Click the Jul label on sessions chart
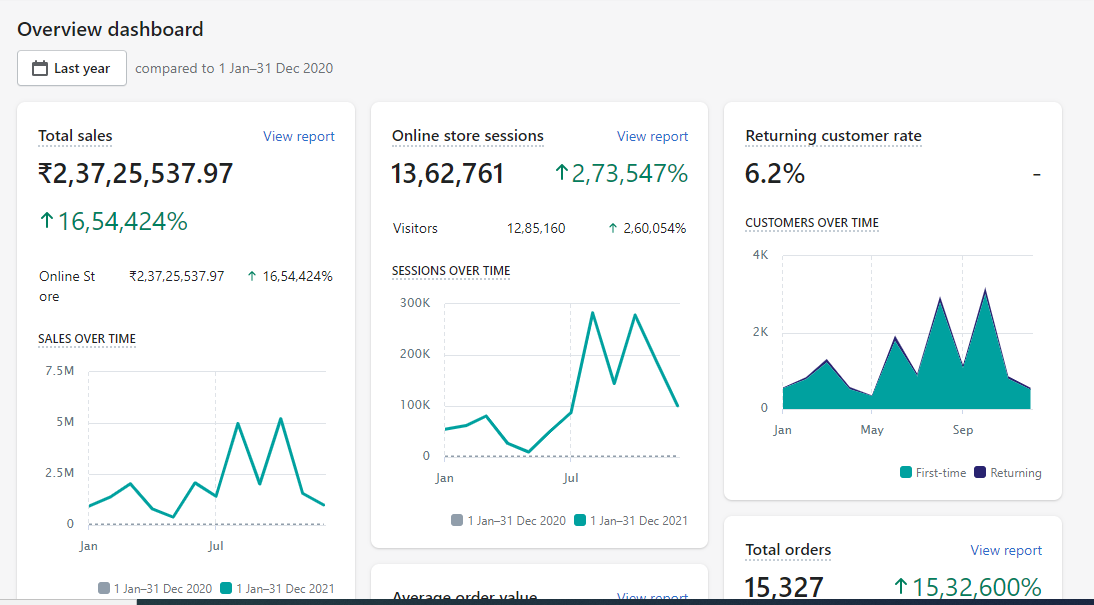This screenshot has height=605, width=1094. (x=571, y=478)
